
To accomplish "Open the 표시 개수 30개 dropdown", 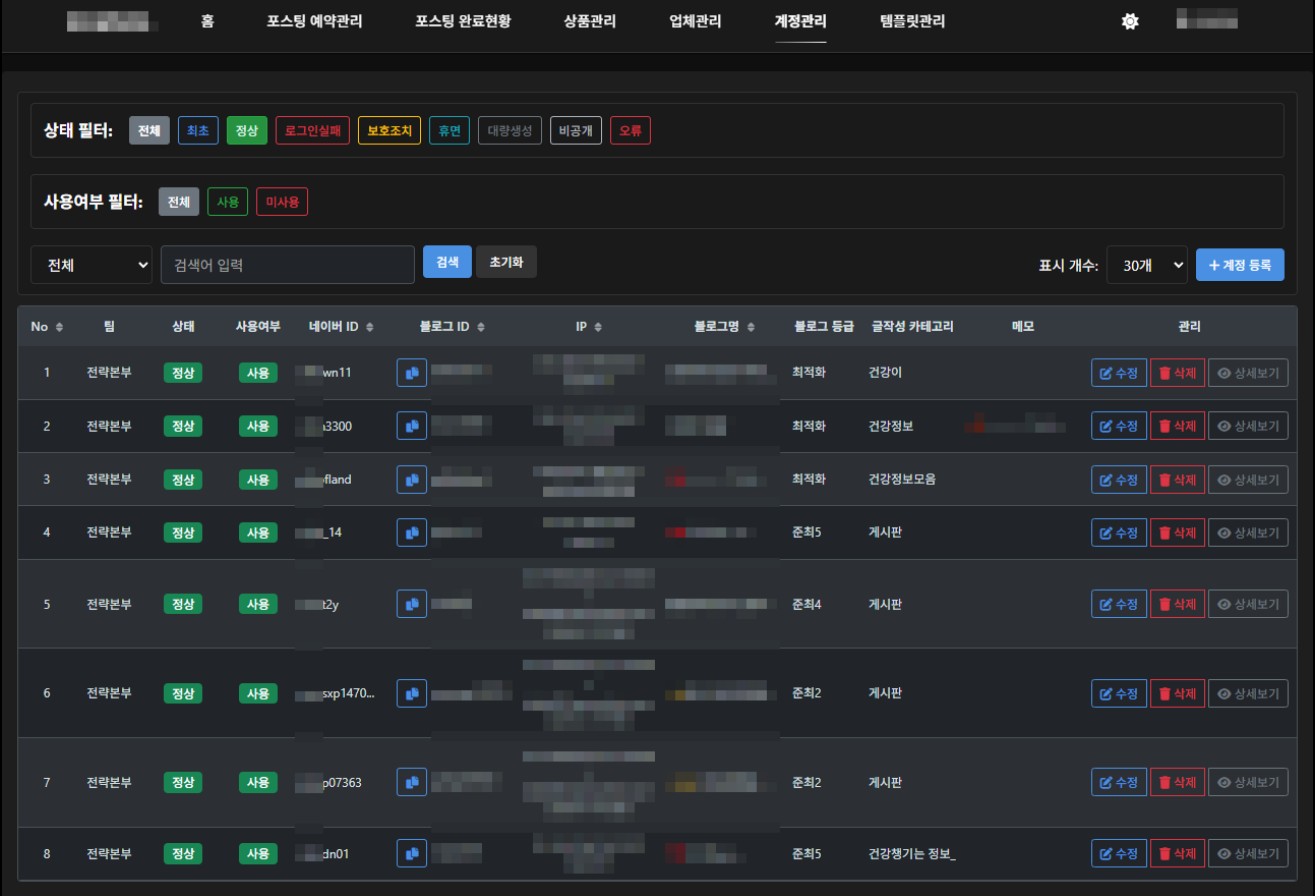I will tap(1147, 265).
